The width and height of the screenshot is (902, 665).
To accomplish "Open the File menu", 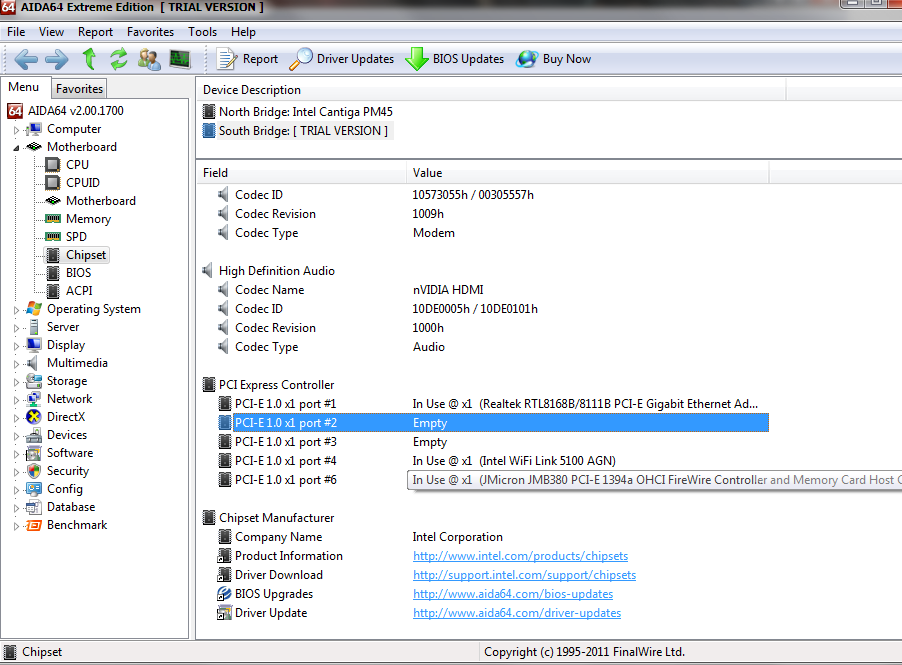I will coord(16,32).
